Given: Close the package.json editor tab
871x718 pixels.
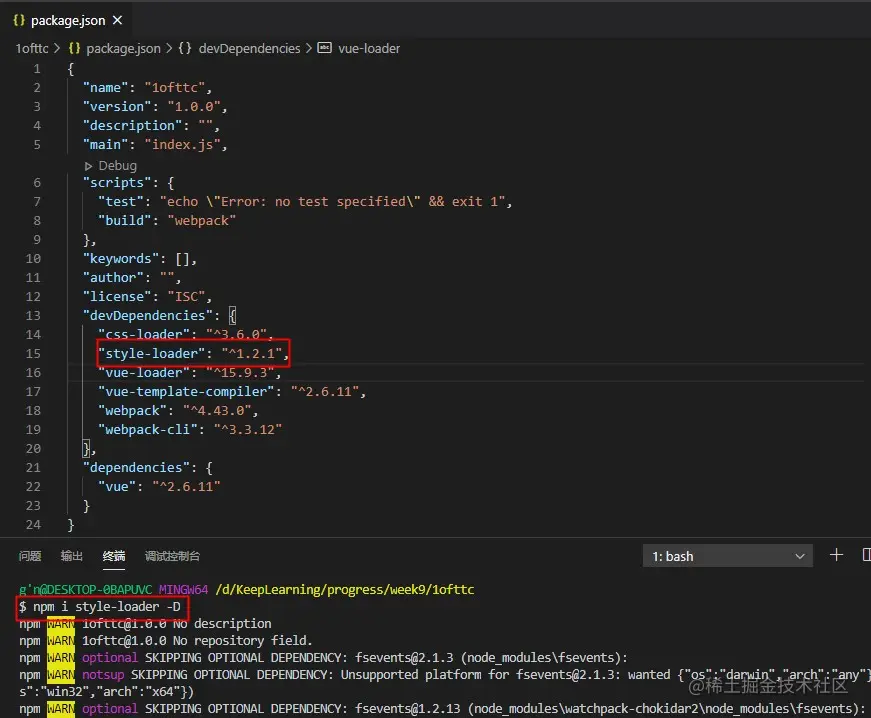Looking at the screenshot, I should [x=117, y=21].
